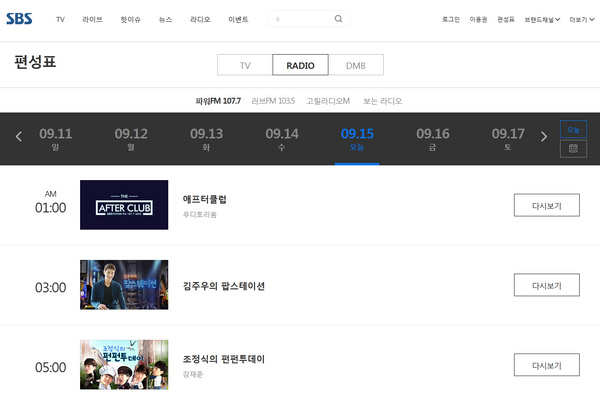Image resolution: width=600 pixels, height=393 pixels.
Task: Switch to DMB schedule tab
Action: (356, 65)
